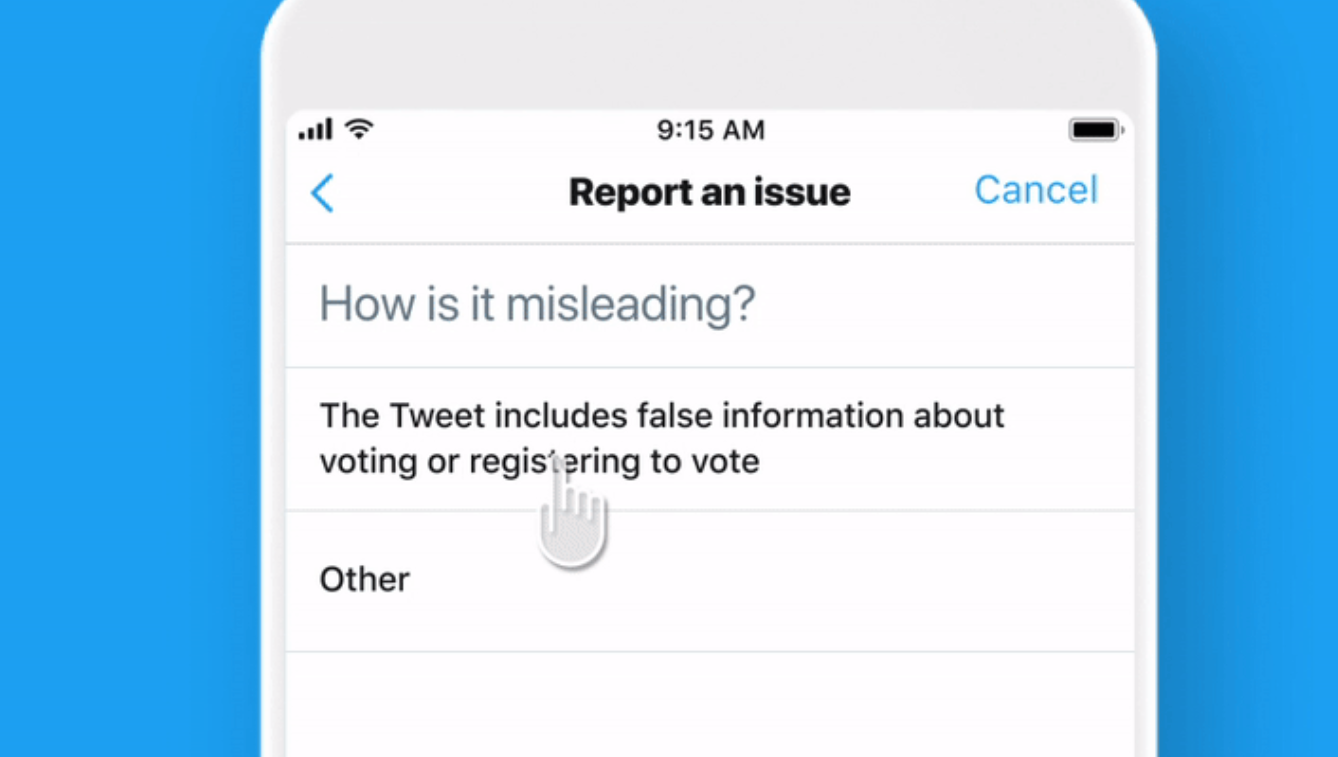Tap the Wi-Fi status icon
The width and height of the screenshot is (1338, 757).
tap(358, 129)
